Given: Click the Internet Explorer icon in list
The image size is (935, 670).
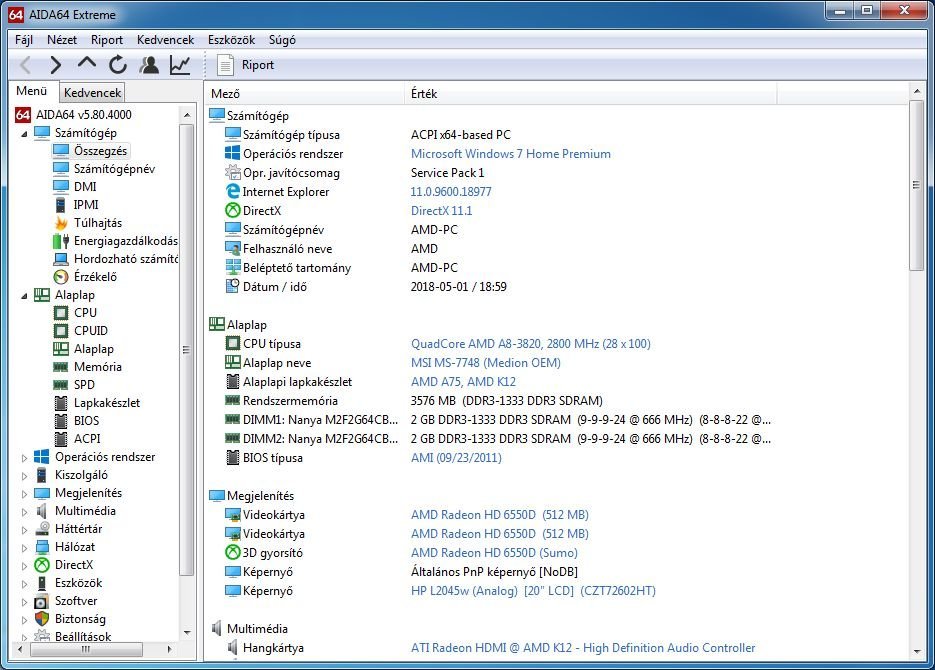Looking at the screenshot, I should coord(233,191).
